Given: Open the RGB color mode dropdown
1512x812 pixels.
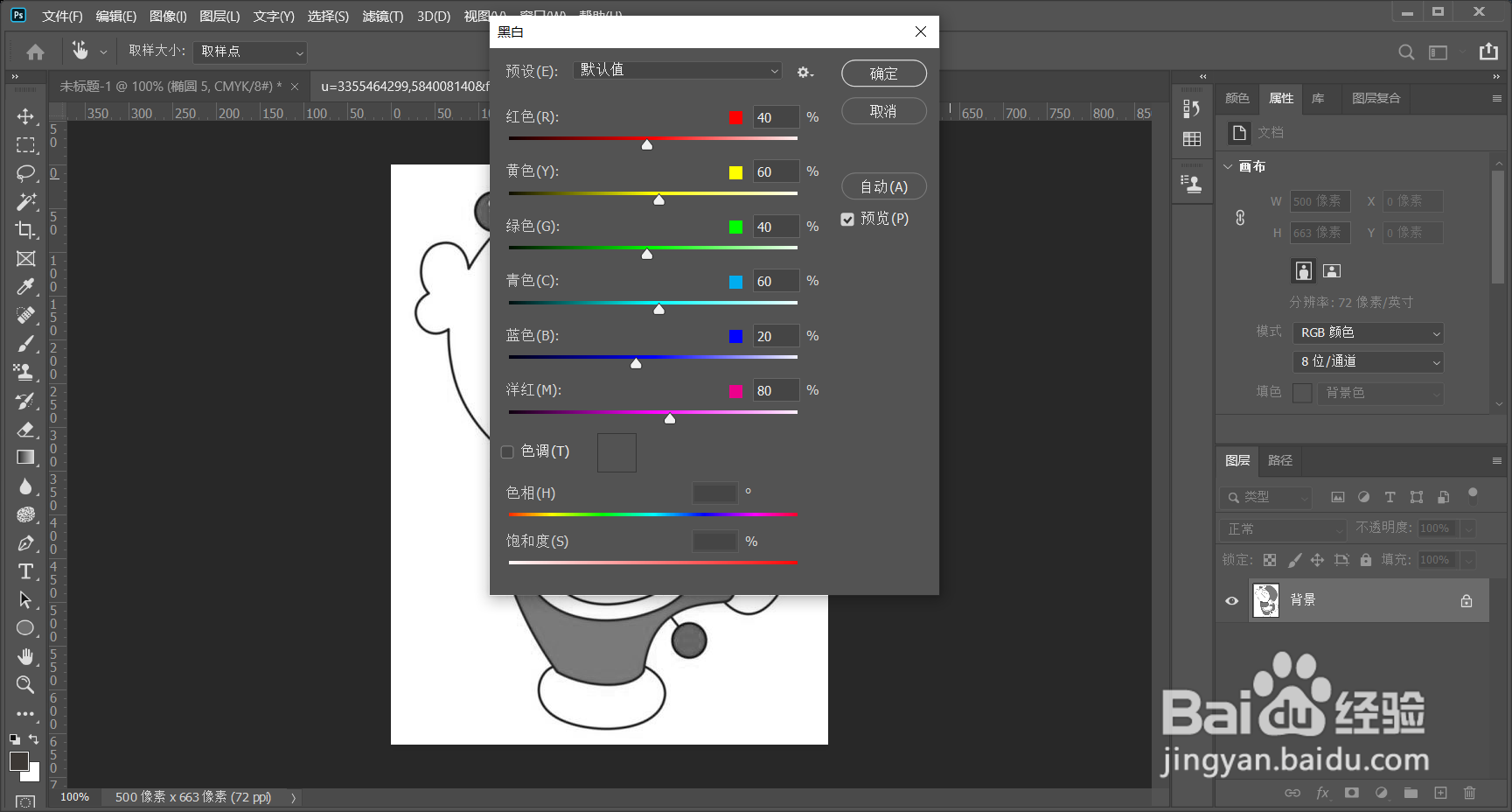Looking at the screenshot, I should (x=1368, y=333).
